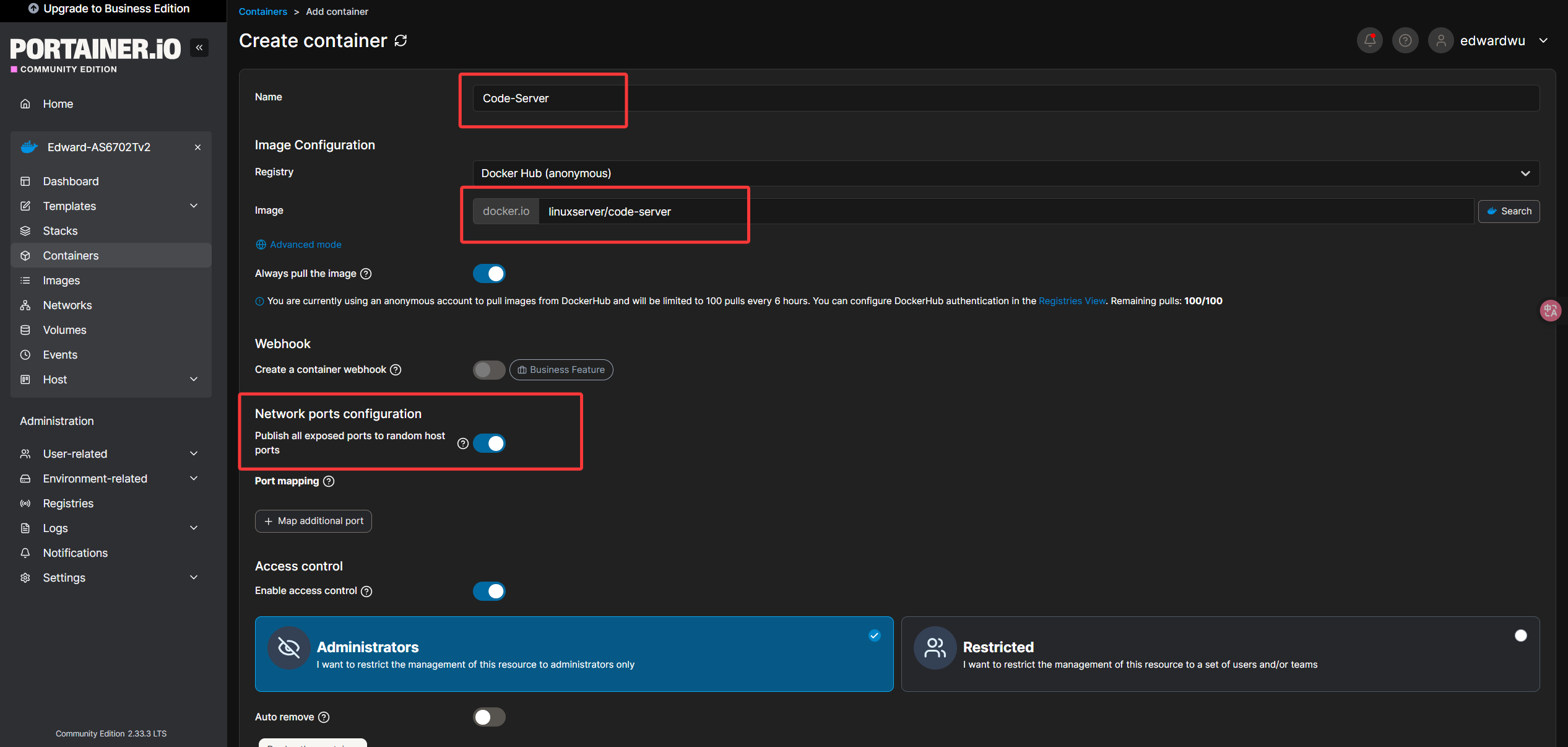
Task: Open the Registries View link
Action: pyautogui.click(x=1072, y=301)
